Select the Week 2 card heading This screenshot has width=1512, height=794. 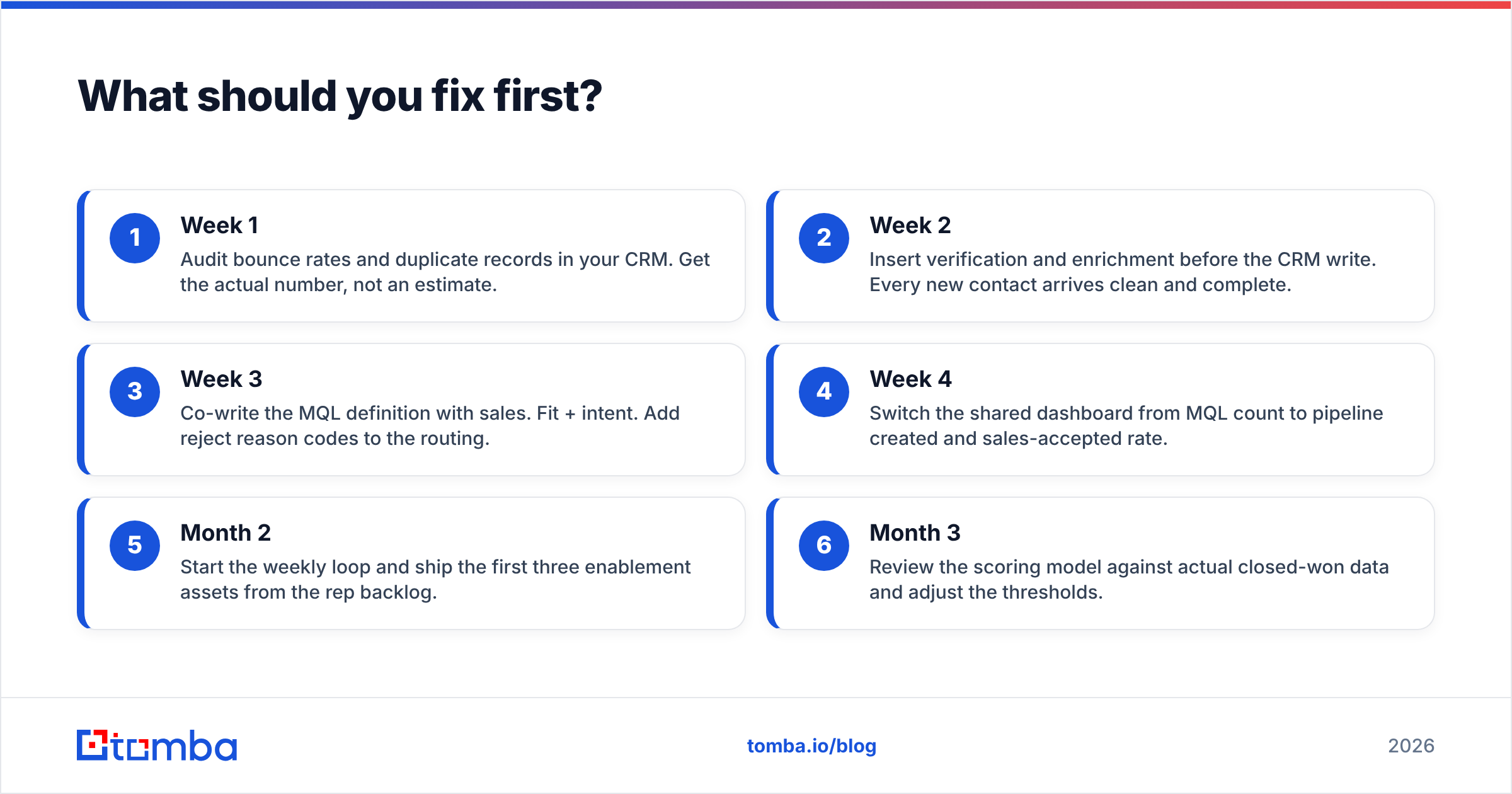click(910, 226)
